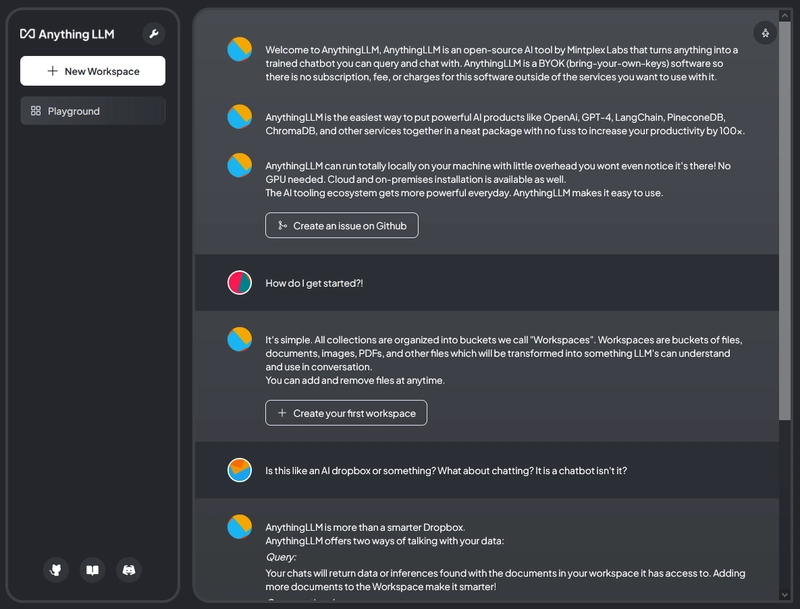Click the scrollbar up arrow
Viewport: 800px width, 609px height.
[785, 15]
